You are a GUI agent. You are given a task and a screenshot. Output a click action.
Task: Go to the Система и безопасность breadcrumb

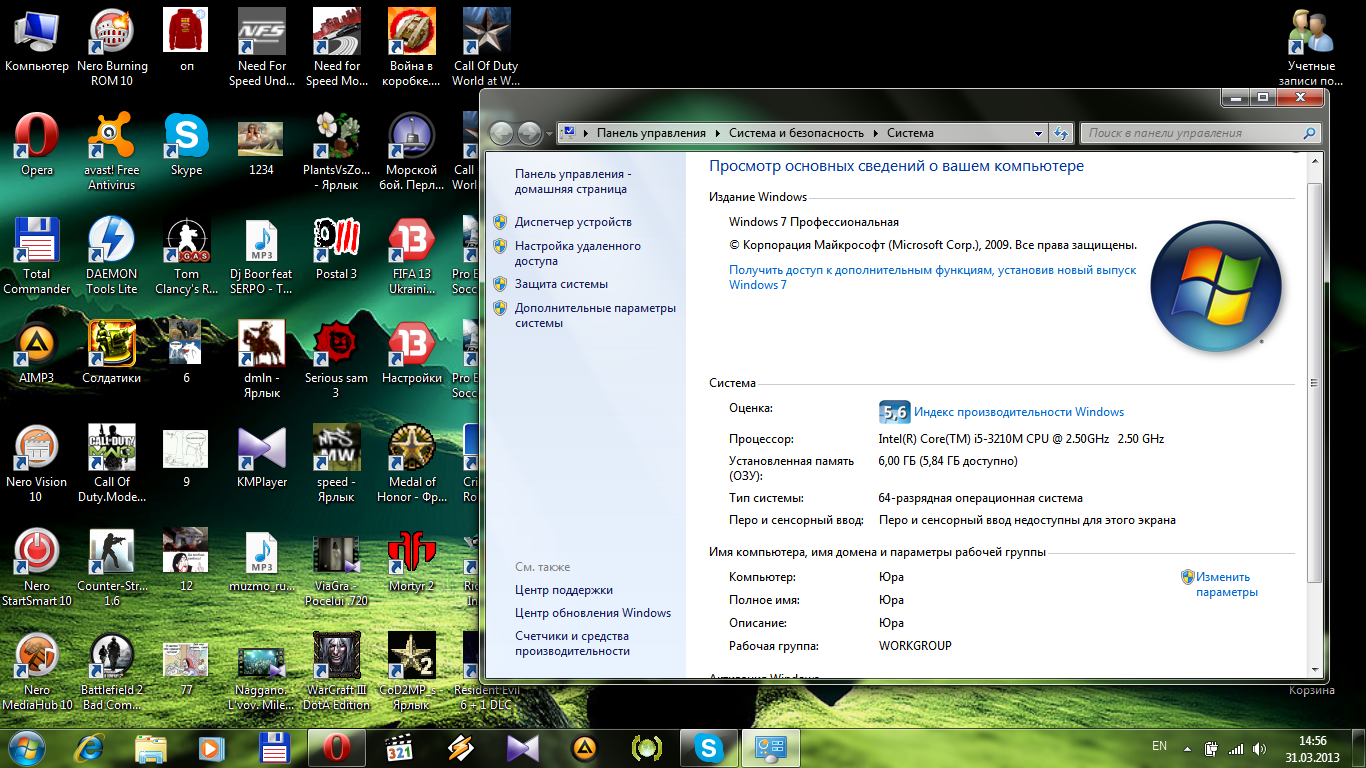point(796,133)
